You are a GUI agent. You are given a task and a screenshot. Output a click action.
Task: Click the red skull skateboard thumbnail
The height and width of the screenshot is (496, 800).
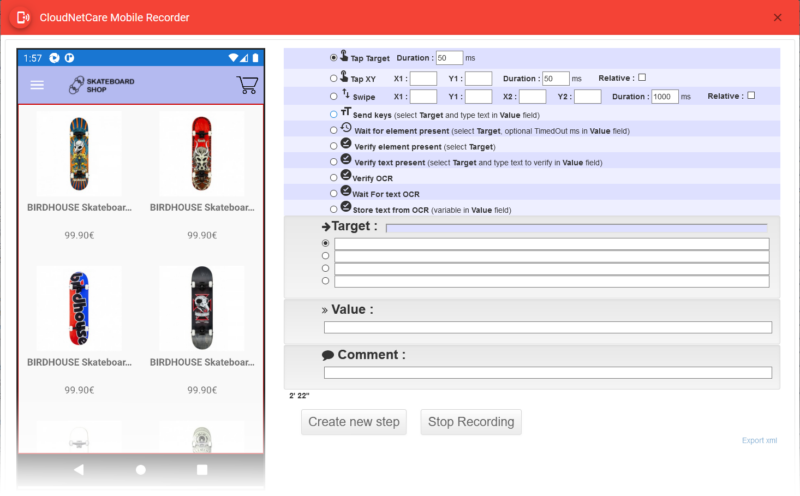coord(202,154)
